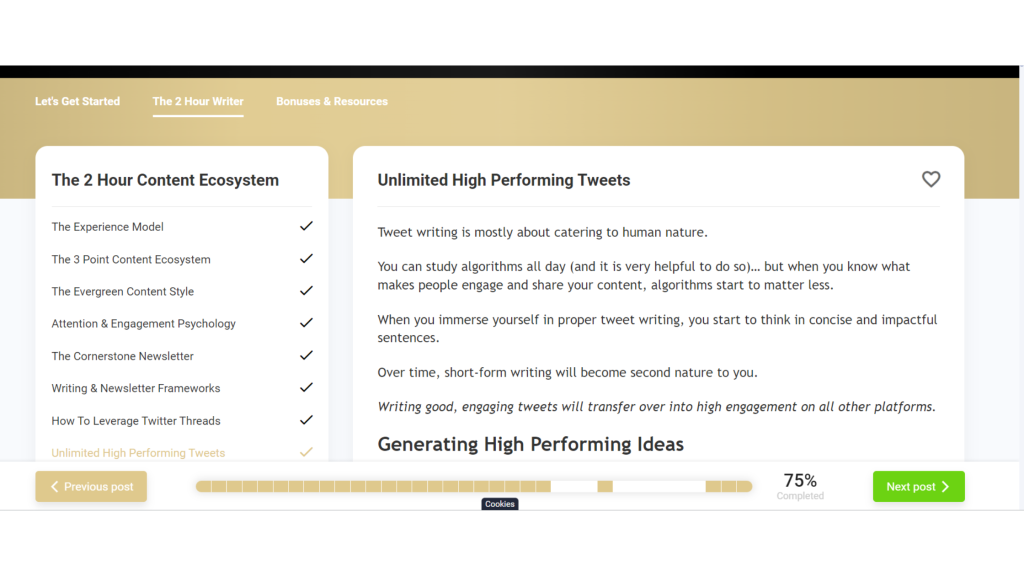Viewport: 1024px width, 576px height.
Task: Open Attention & Engagement Psychology lesson
Action: click(143, 324)
